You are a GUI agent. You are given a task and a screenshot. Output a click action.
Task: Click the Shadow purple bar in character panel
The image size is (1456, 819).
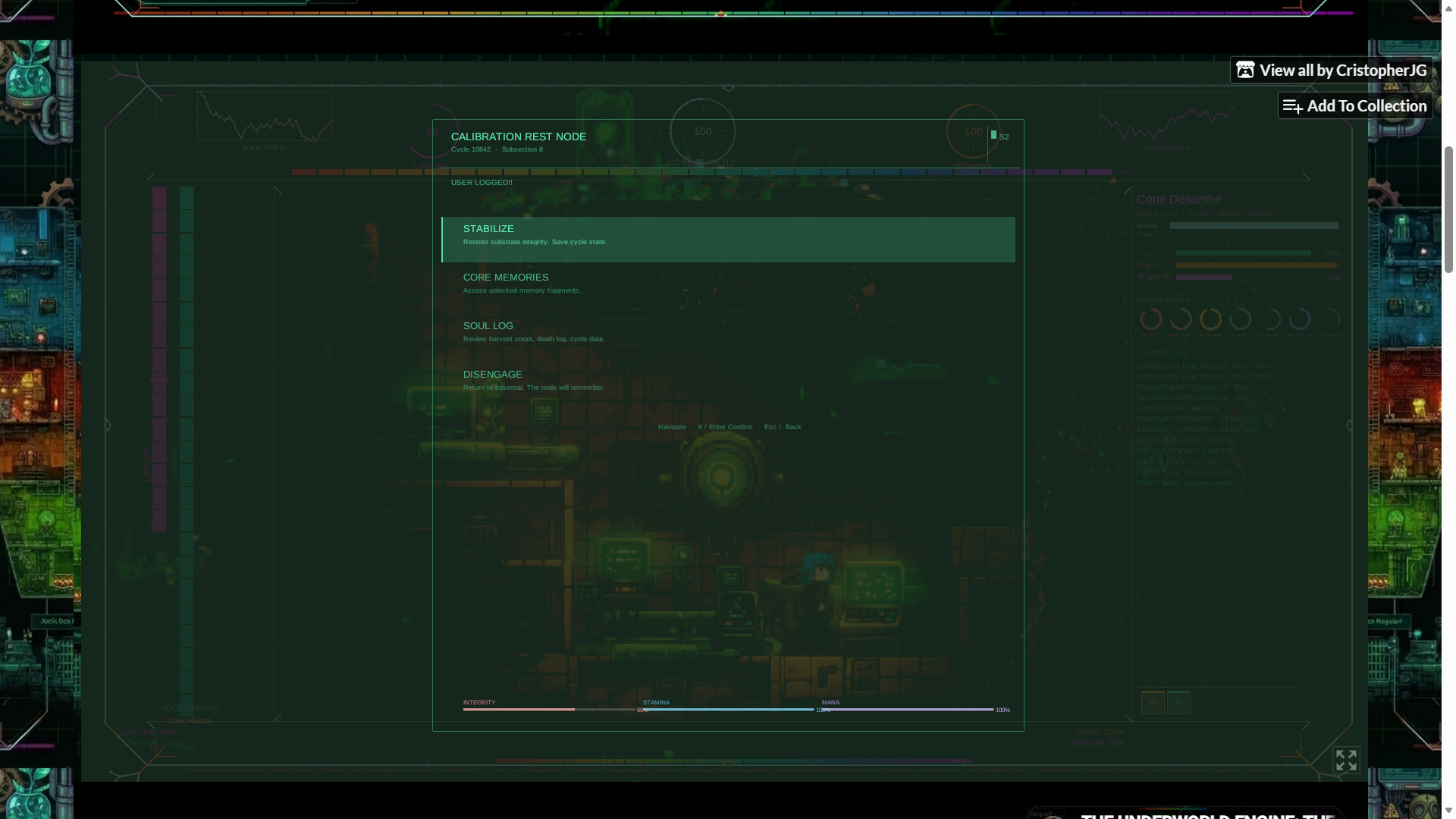pyautogui.click(x=1203, y=277)
